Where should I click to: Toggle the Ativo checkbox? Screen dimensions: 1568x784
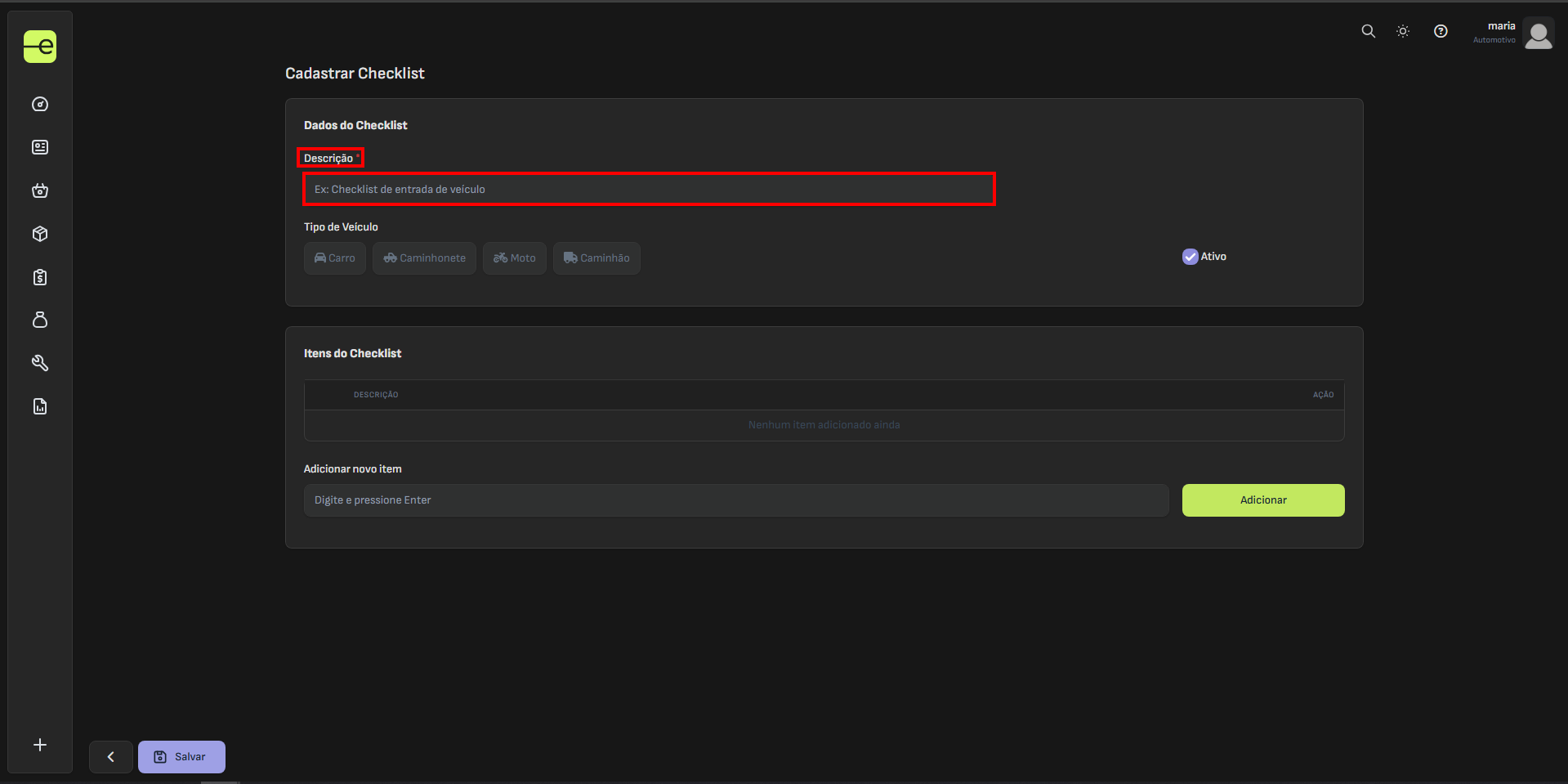click(1191, 257)
